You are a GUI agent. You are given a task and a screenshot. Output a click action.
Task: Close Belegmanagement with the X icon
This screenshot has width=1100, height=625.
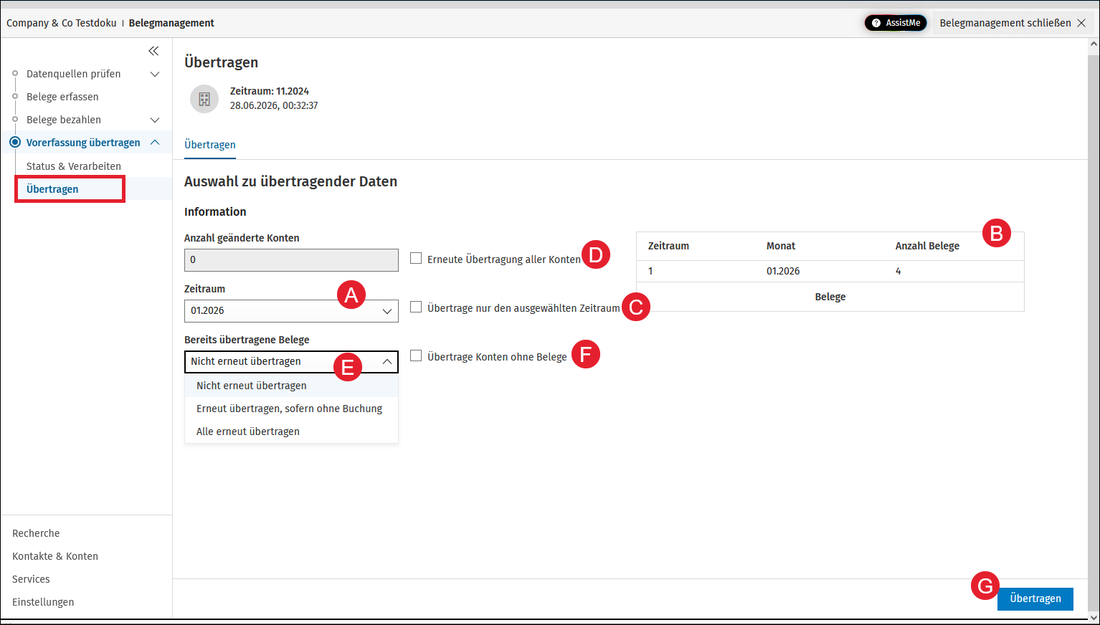[1081, 23]
